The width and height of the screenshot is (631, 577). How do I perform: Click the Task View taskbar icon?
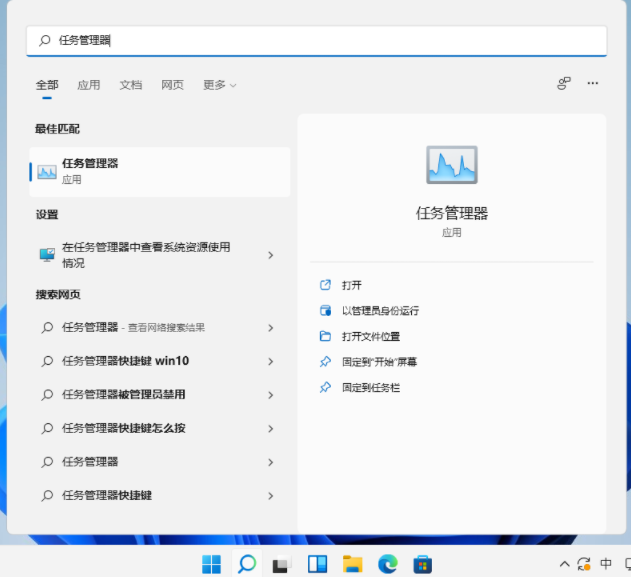tap(282, 563)
